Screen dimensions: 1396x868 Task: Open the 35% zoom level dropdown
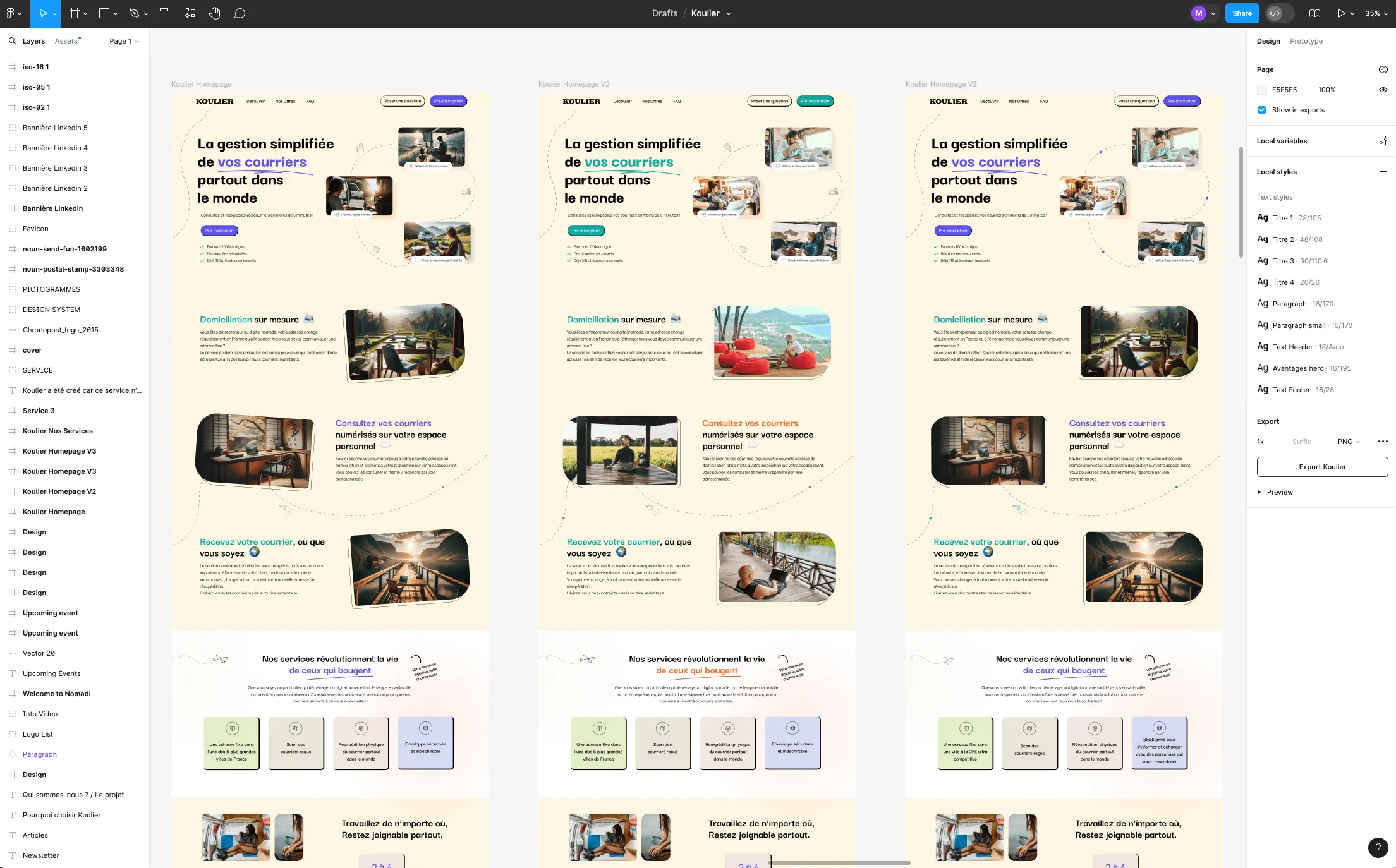click(x=1376, y=13)
